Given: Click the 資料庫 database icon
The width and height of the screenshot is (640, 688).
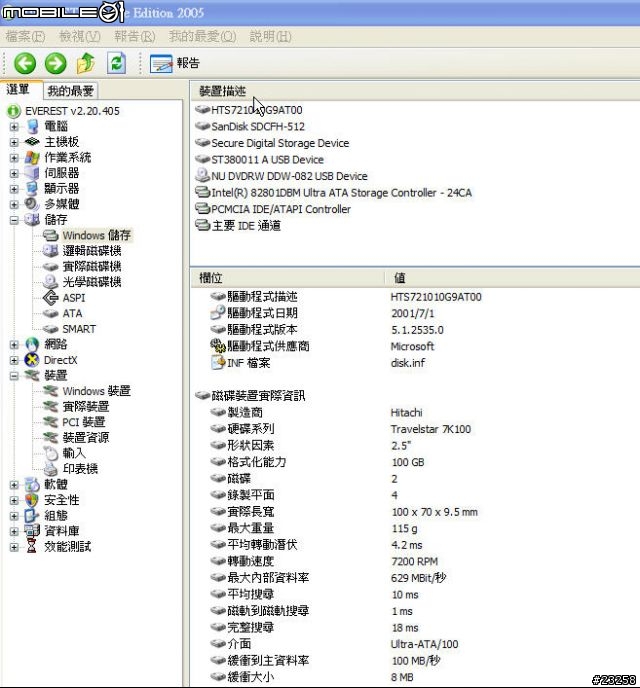Looking at the screenshot, I should click(x=32, y=531).
